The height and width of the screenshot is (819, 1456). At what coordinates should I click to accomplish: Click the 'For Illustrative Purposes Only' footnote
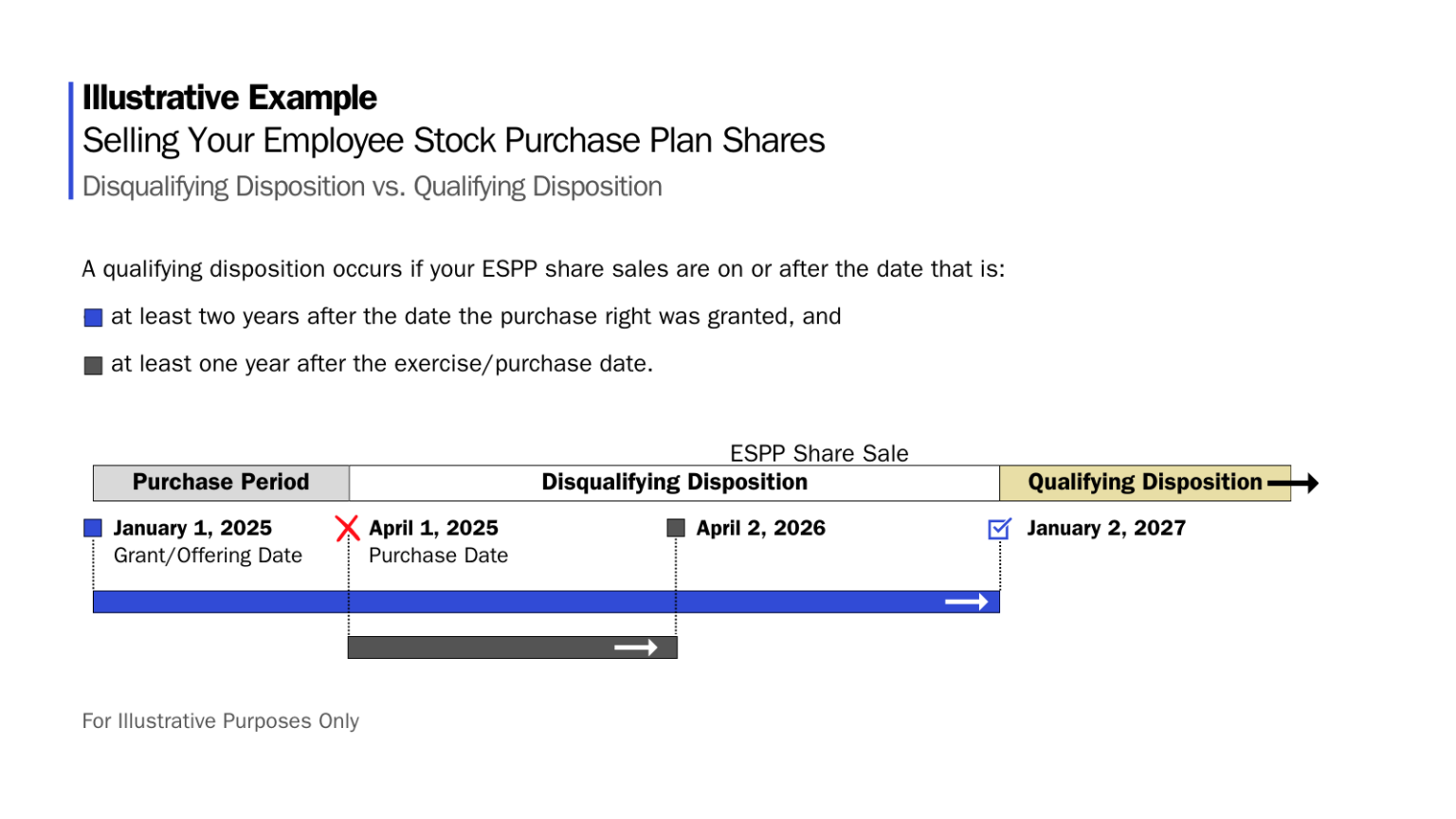220,721
